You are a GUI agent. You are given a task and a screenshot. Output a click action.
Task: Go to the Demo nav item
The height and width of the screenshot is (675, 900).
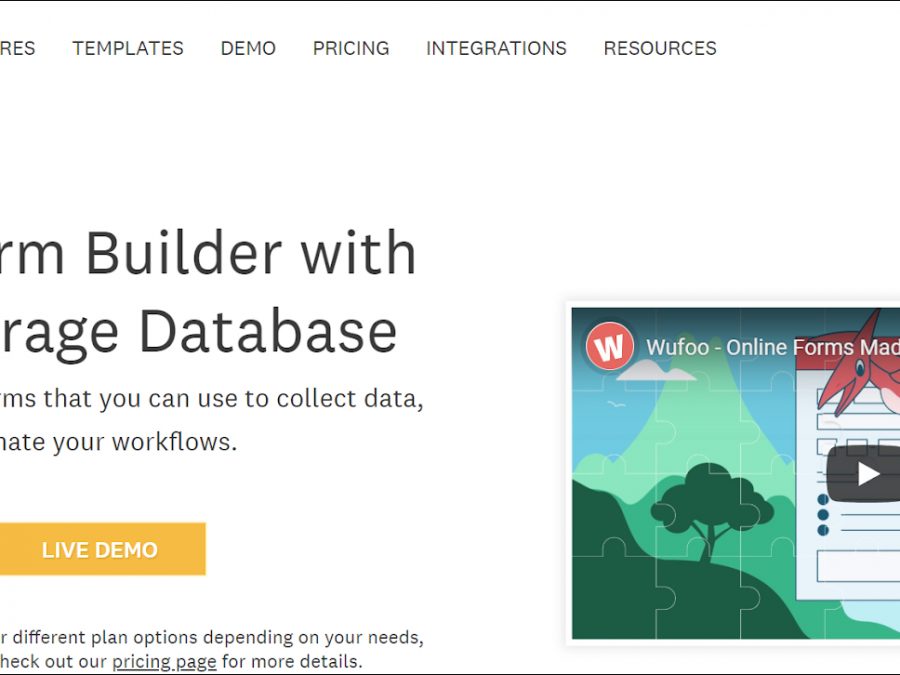click(x=248, y=48)
